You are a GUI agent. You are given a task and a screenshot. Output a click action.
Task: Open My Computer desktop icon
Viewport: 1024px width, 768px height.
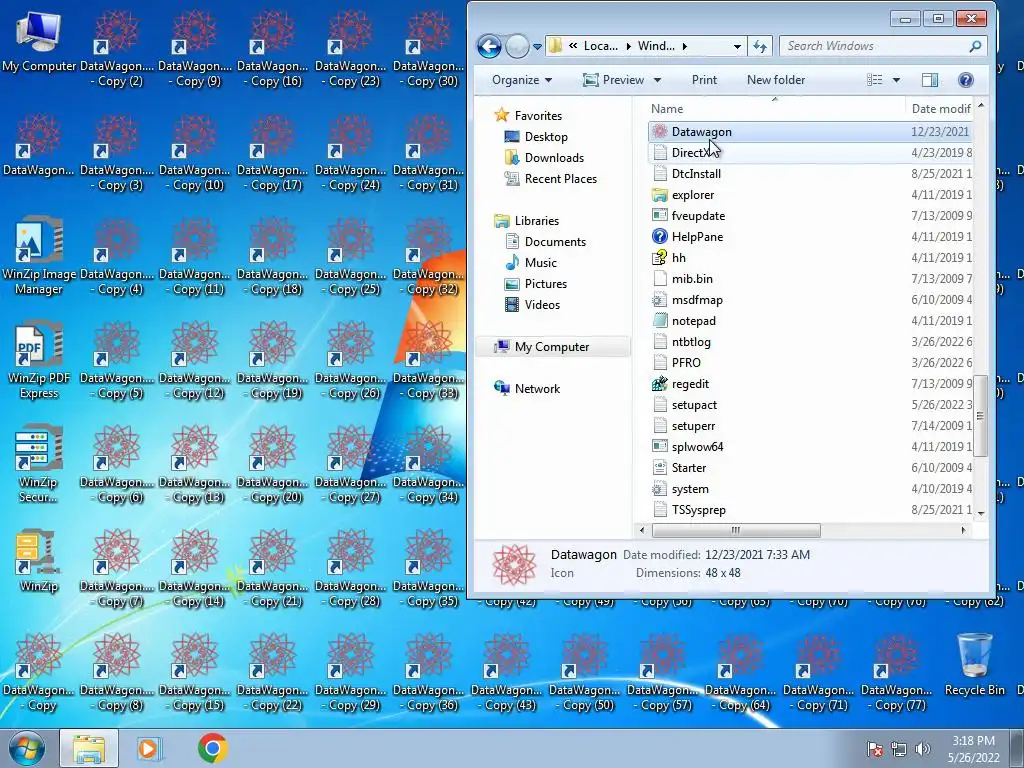point(39,41)
